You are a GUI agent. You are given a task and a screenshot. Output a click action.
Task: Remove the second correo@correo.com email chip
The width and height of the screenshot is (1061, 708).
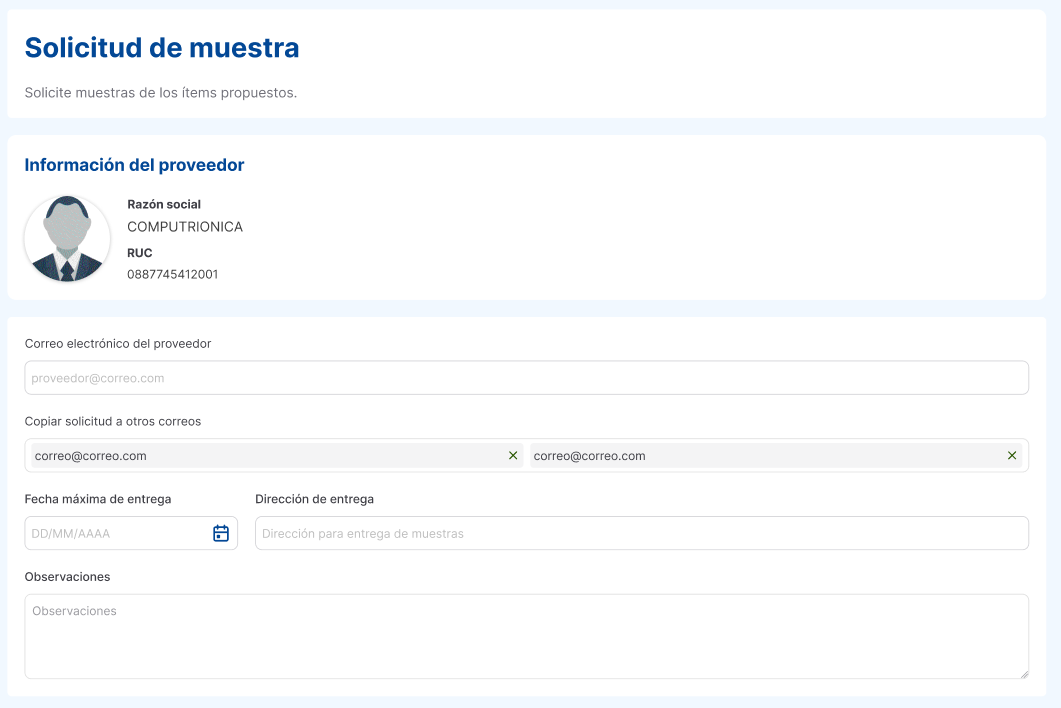click(1011, 455)
